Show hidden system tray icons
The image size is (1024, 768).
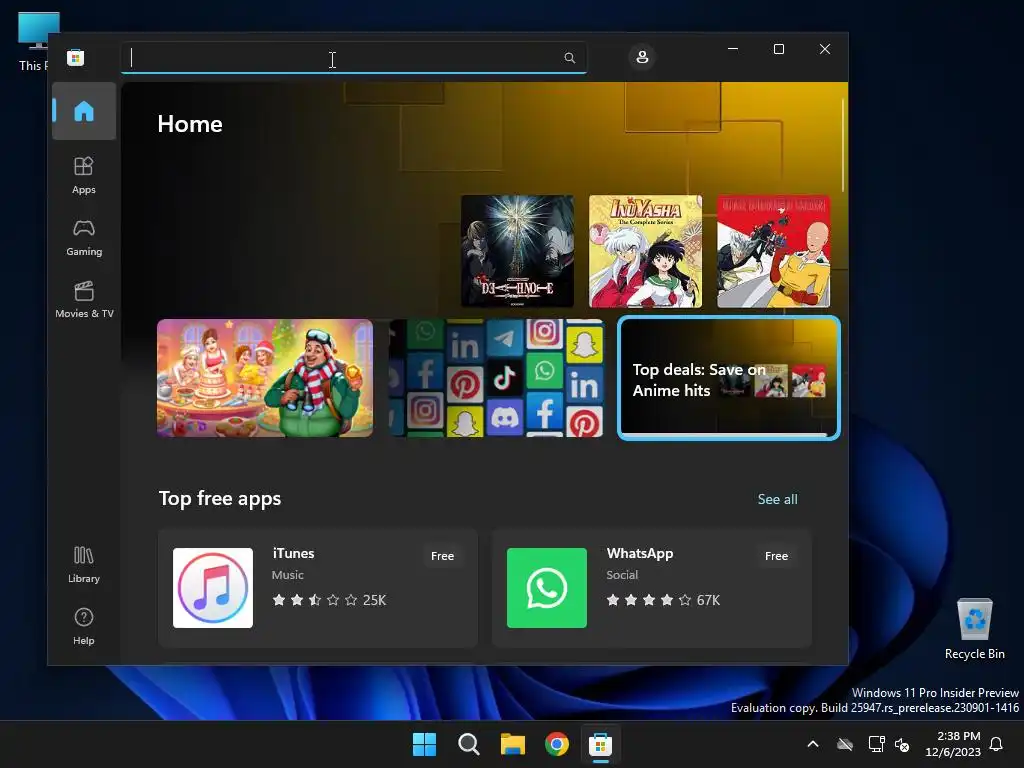813,744
